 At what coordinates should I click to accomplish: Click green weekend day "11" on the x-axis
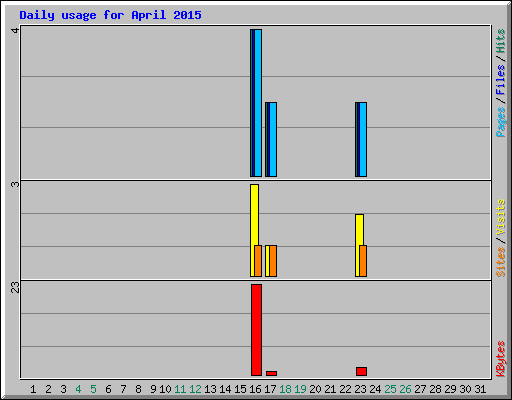pos(180,389)
